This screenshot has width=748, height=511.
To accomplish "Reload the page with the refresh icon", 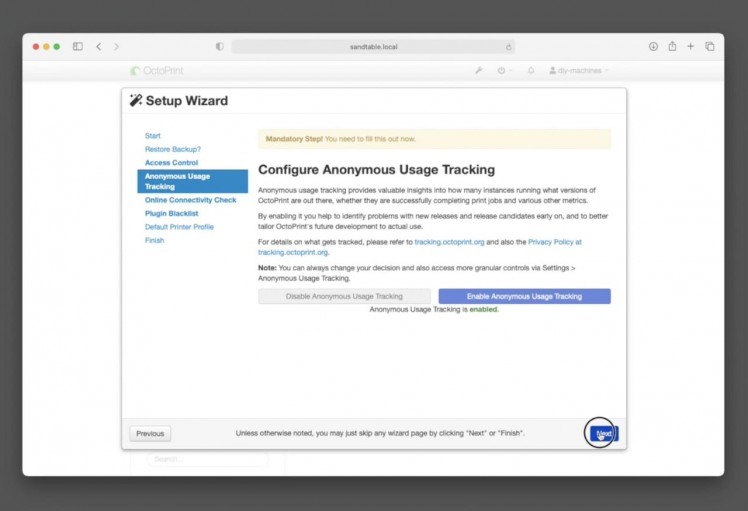I will pyautogui.click(x=509, y=47).
